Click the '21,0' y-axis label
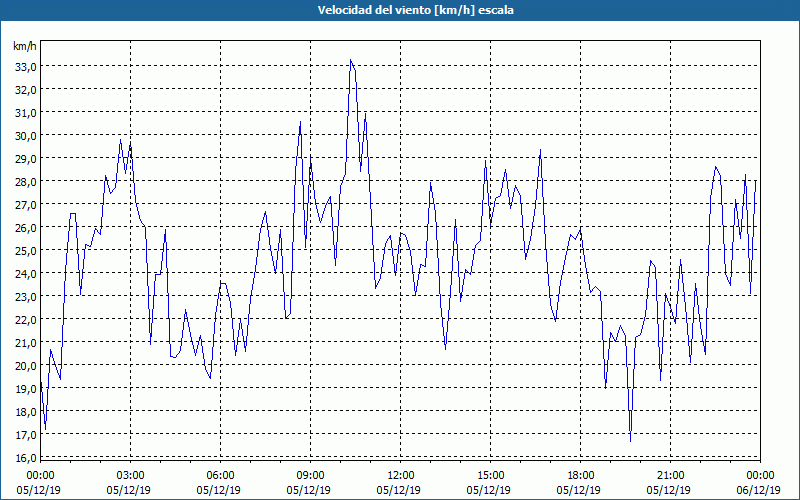The image size is (800, 500). [25, 342]
